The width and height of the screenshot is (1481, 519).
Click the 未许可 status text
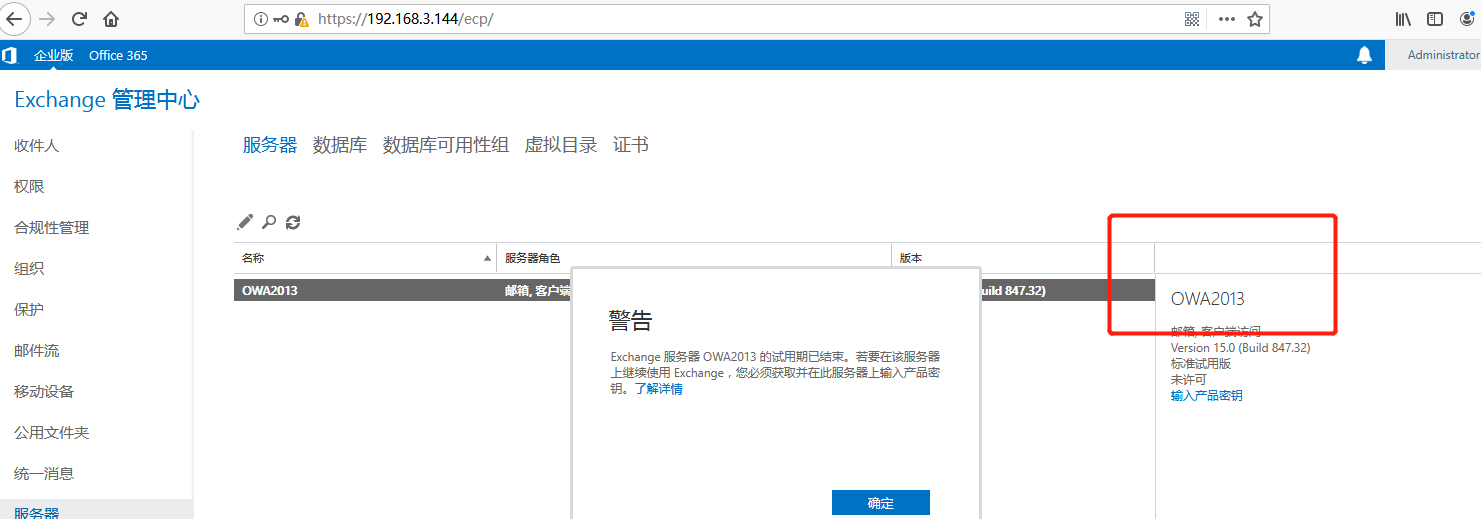1189,380
